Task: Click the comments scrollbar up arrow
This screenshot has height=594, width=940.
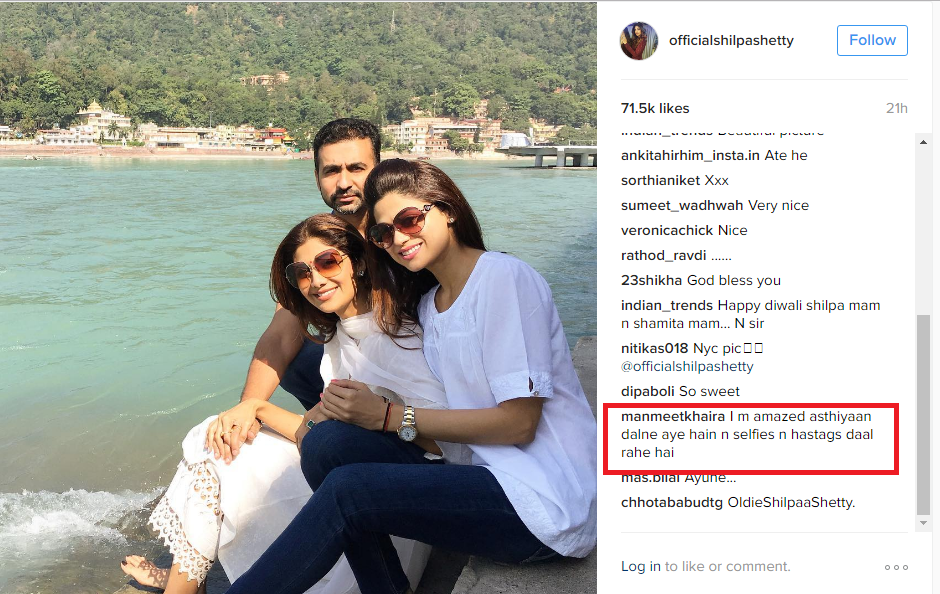Action: (923, 142)
